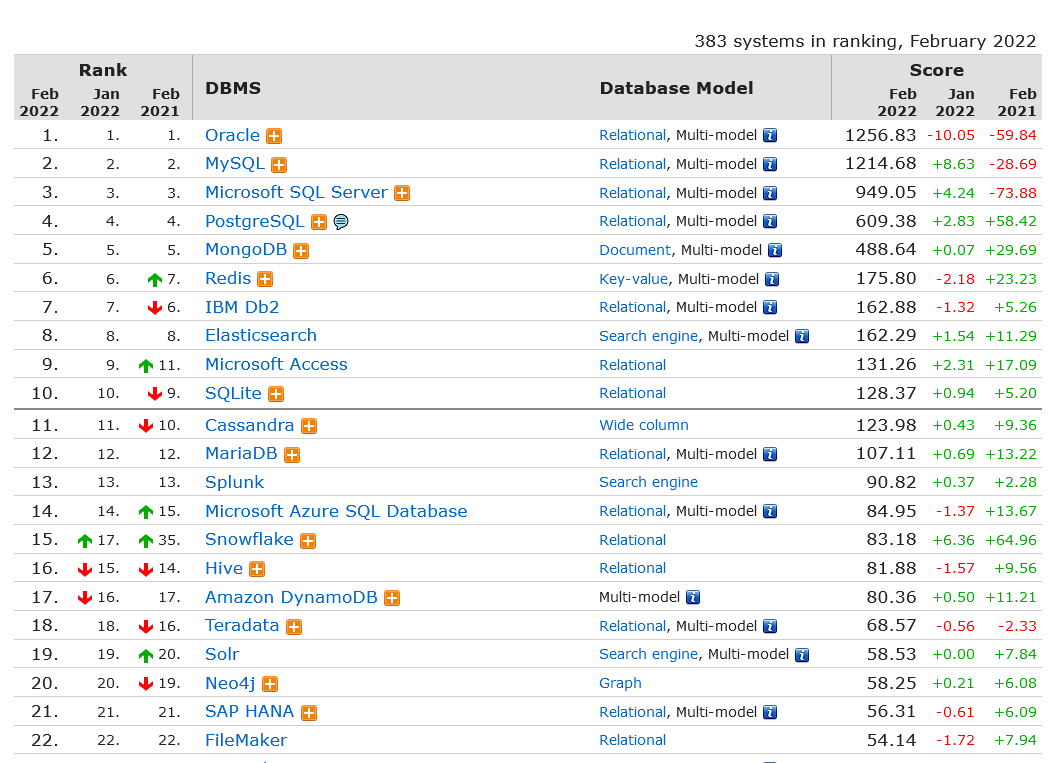Click Relational link in Microsoft Access row
Screen dimensions: 1056x763
632,365
